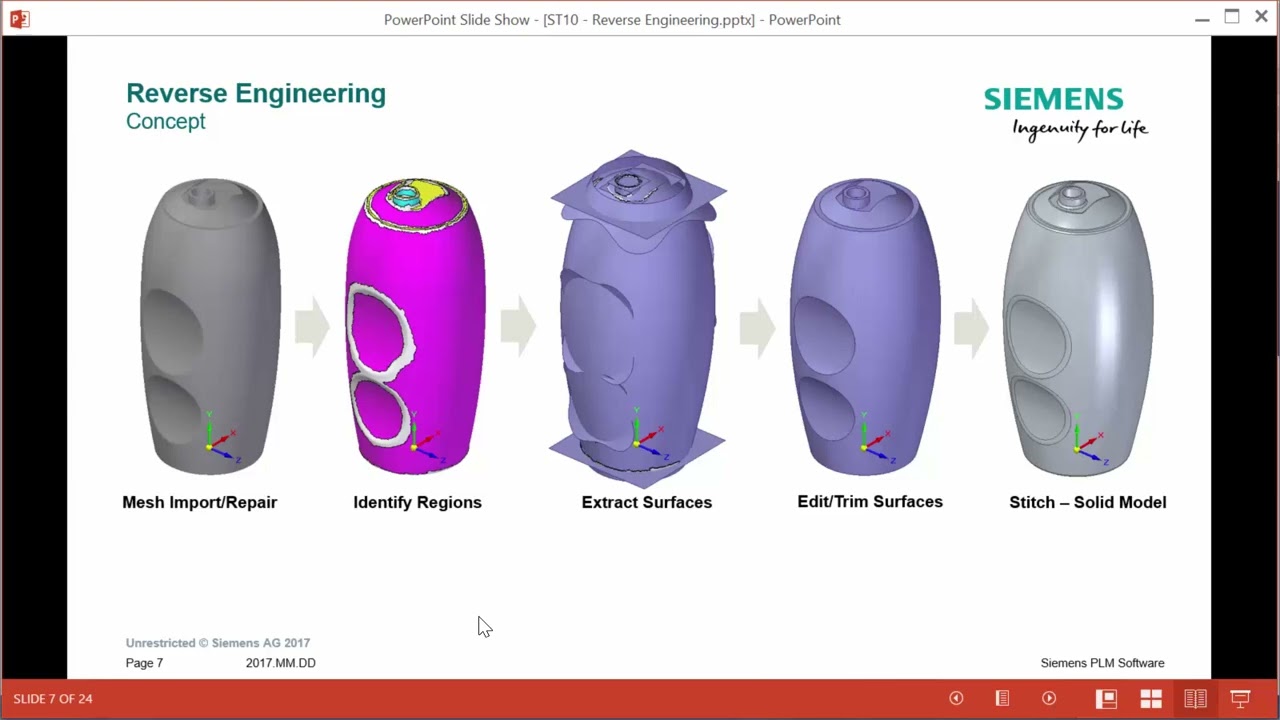Click the Mesh Import/Repair model image
This screenshot has height=720, width=1280.
210,326
